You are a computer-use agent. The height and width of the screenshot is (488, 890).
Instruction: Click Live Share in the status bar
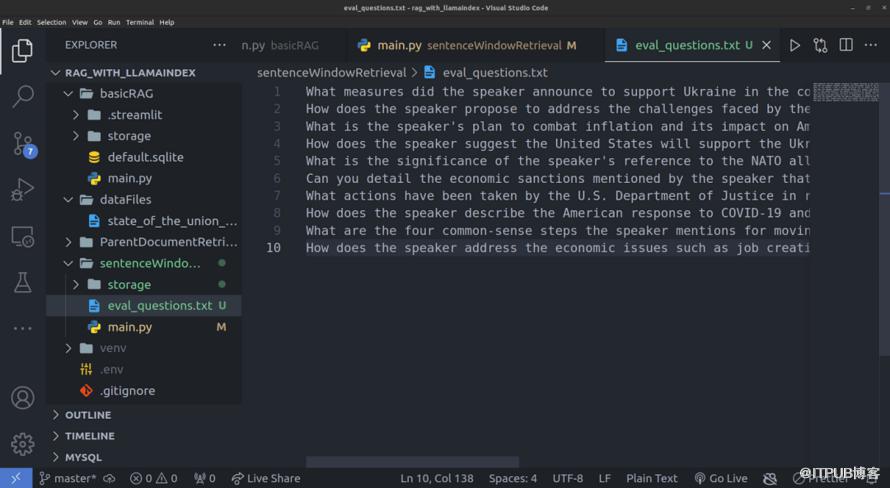point(265,478)
